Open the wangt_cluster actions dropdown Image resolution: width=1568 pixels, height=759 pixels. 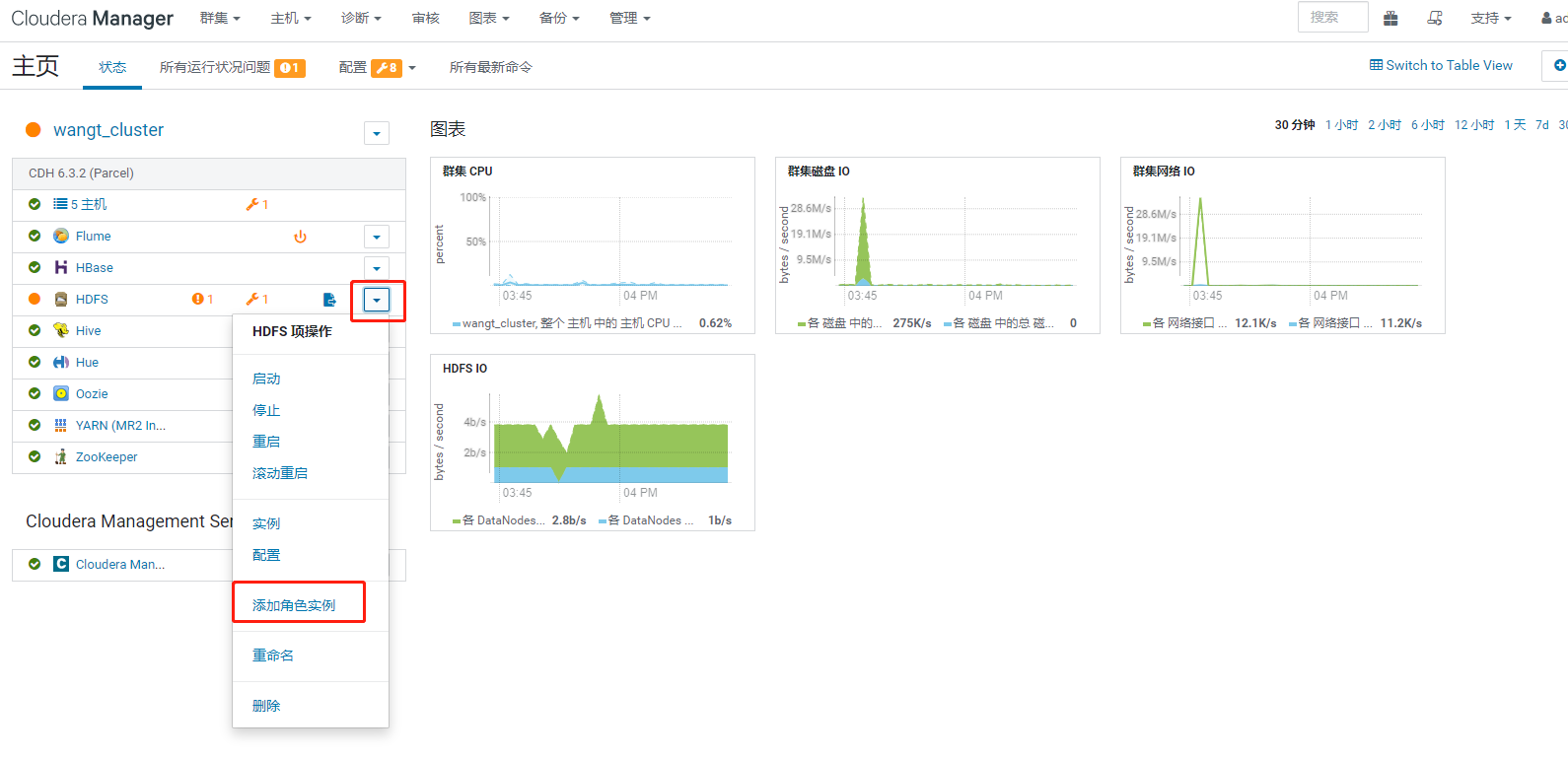[377, 133]
